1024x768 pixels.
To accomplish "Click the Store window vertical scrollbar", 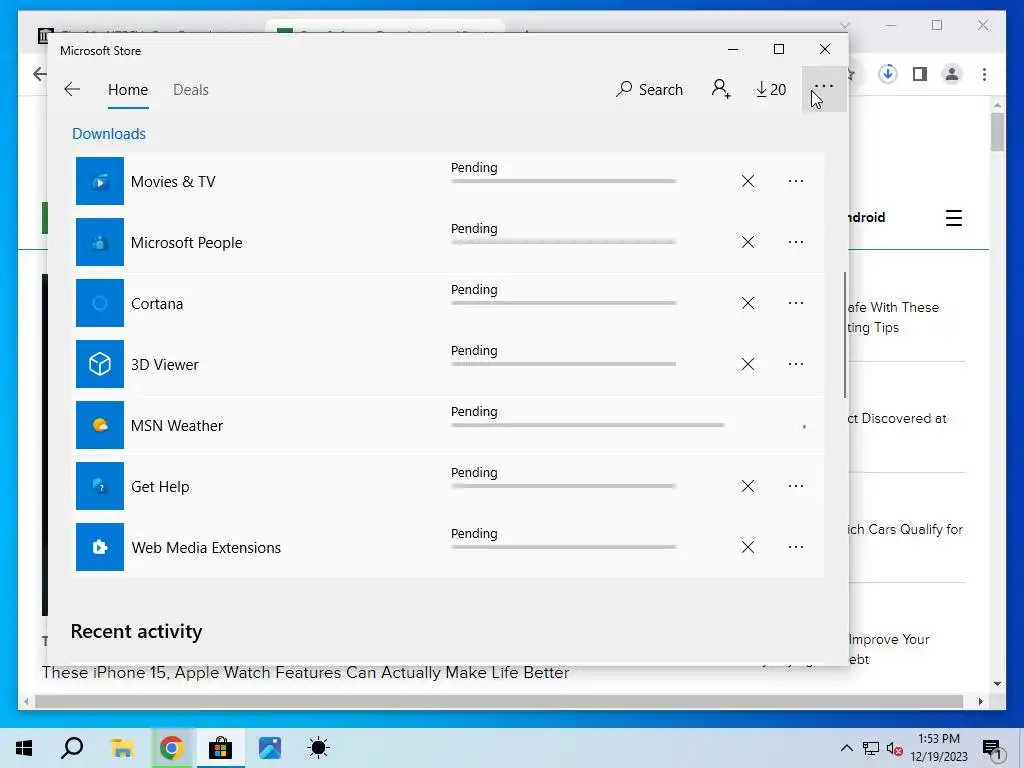I will [844, 335].
